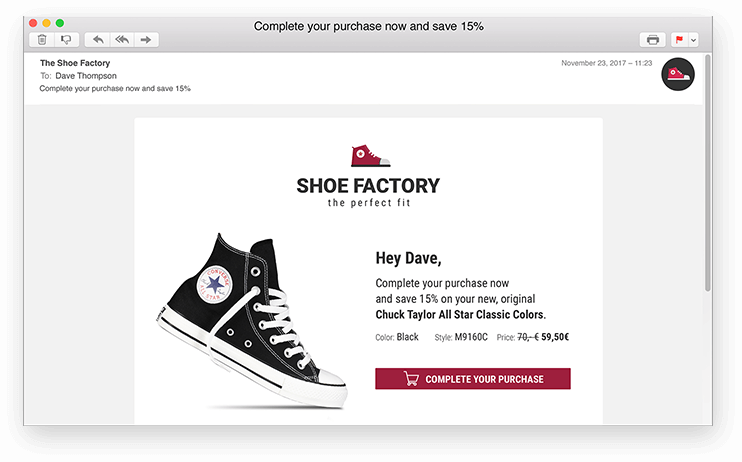Viewport: 742px width, 462px height.
Task: Click the Chuck Taylor All Star product name
Action: tap(460, 315)
